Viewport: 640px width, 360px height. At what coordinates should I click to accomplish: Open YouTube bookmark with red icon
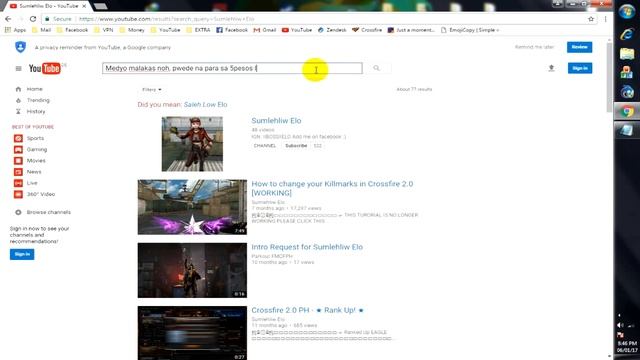click(x=297, y=30)
